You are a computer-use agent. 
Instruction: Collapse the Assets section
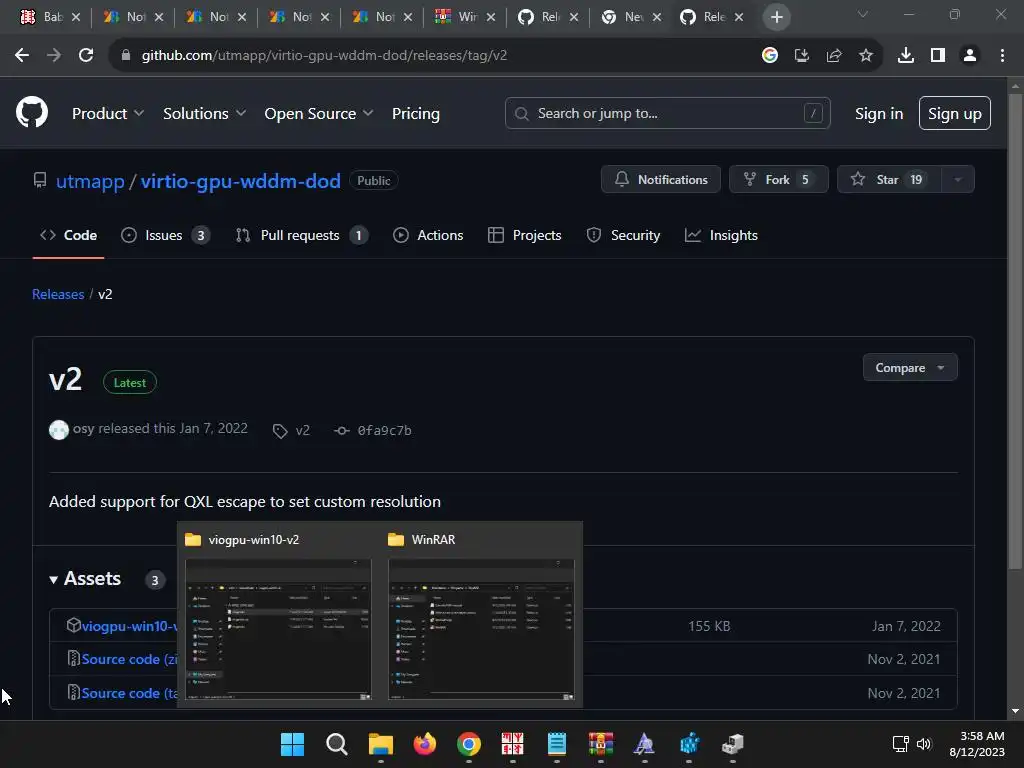85,579
